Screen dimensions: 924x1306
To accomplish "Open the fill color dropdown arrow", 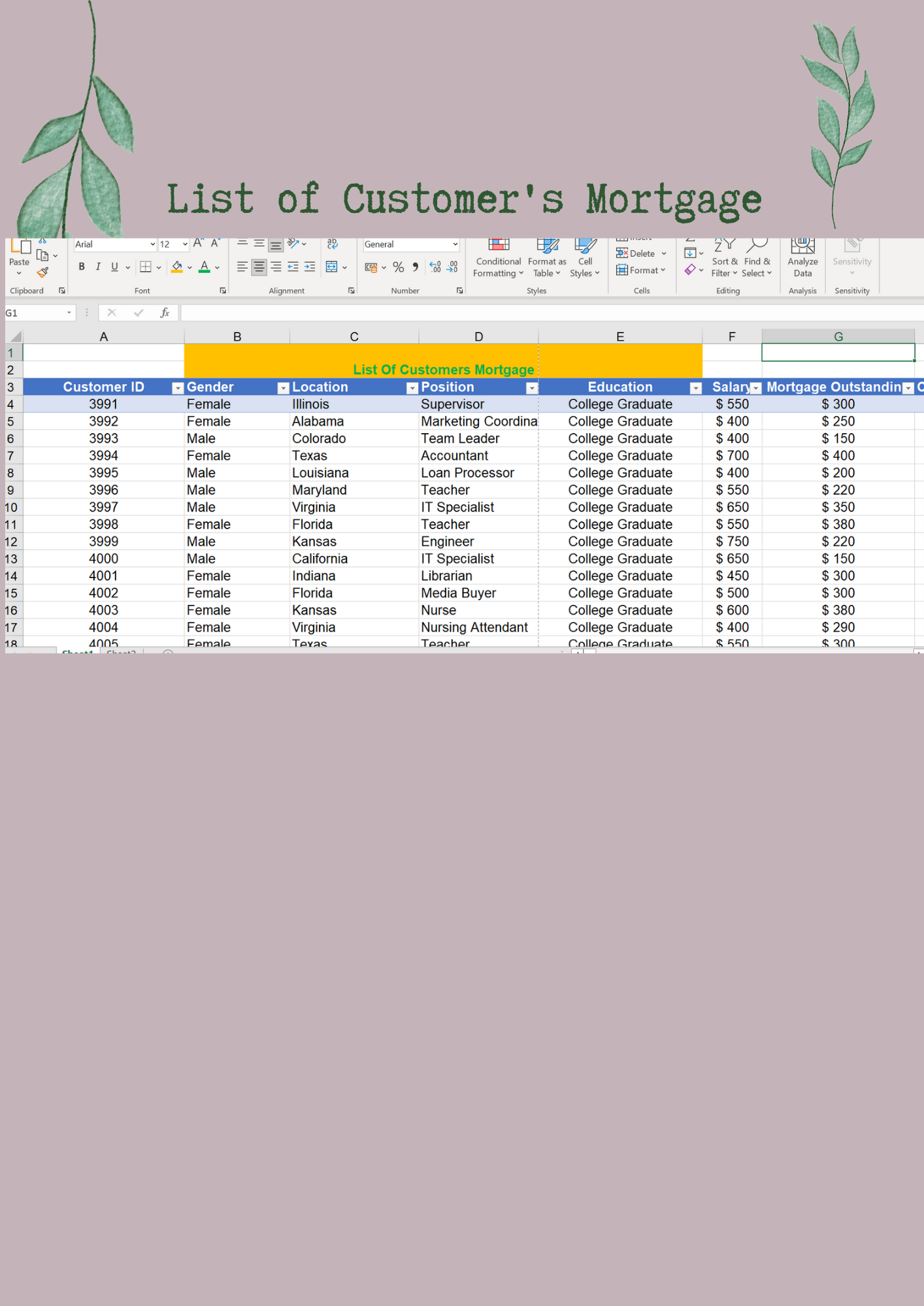I will click(x=190, y=267).
